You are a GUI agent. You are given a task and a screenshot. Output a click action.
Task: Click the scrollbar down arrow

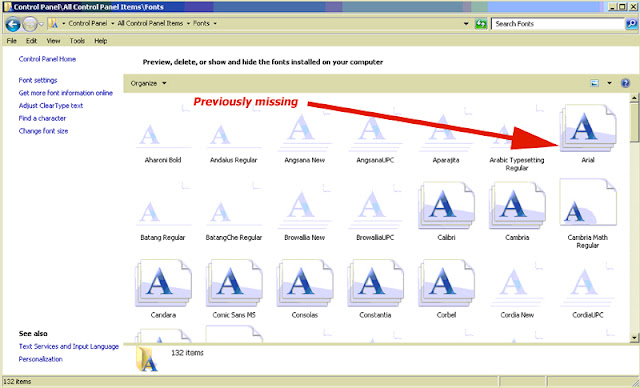pos(634,338)
